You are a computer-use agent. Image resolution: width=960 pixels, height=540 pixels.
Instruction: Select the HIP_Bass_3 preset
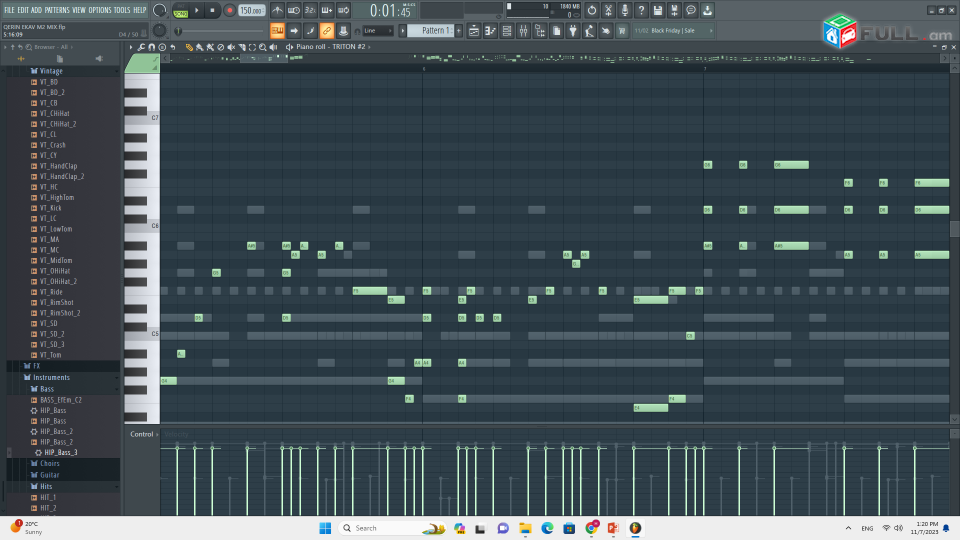pos(60,452)
